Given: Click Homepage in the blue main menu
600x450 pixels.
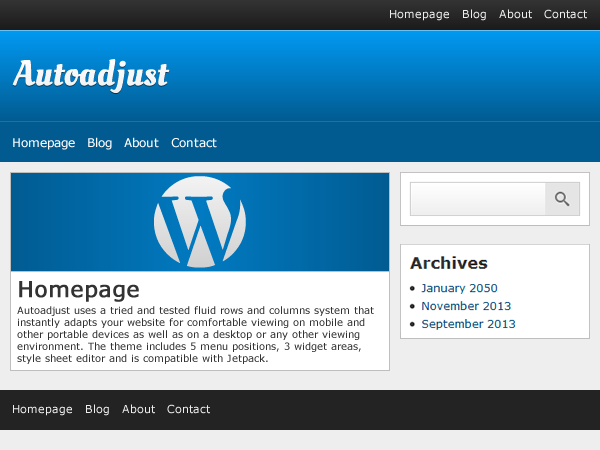Looking at the screenshot, I should [x=43, y=143].
